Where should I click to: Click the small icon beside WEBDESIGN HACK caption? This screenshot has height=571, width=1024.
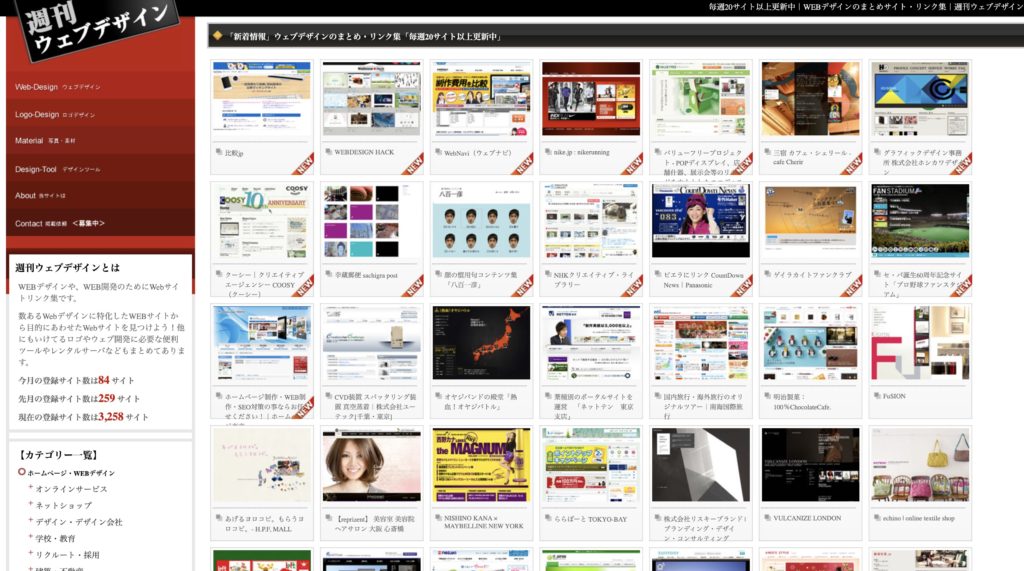(x=328, y=152)
